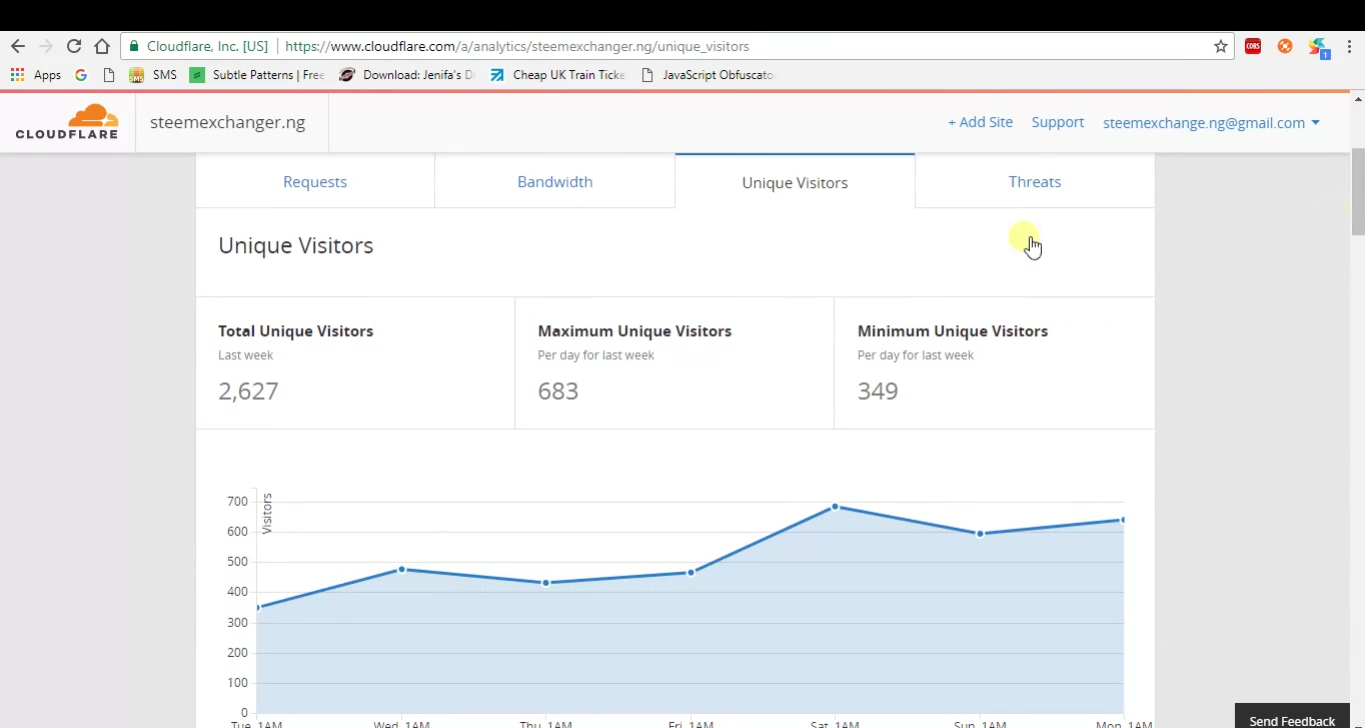Click the Wednesday data point on chart

click(402, 569)
